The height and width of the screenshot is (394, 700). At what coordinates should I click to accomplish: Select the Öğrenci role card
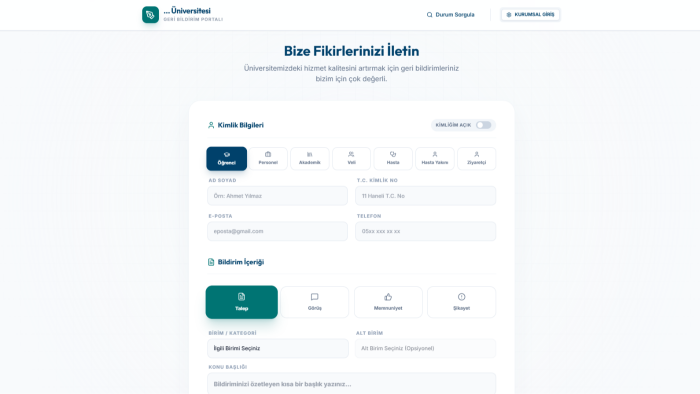click(x=226, y=158)
